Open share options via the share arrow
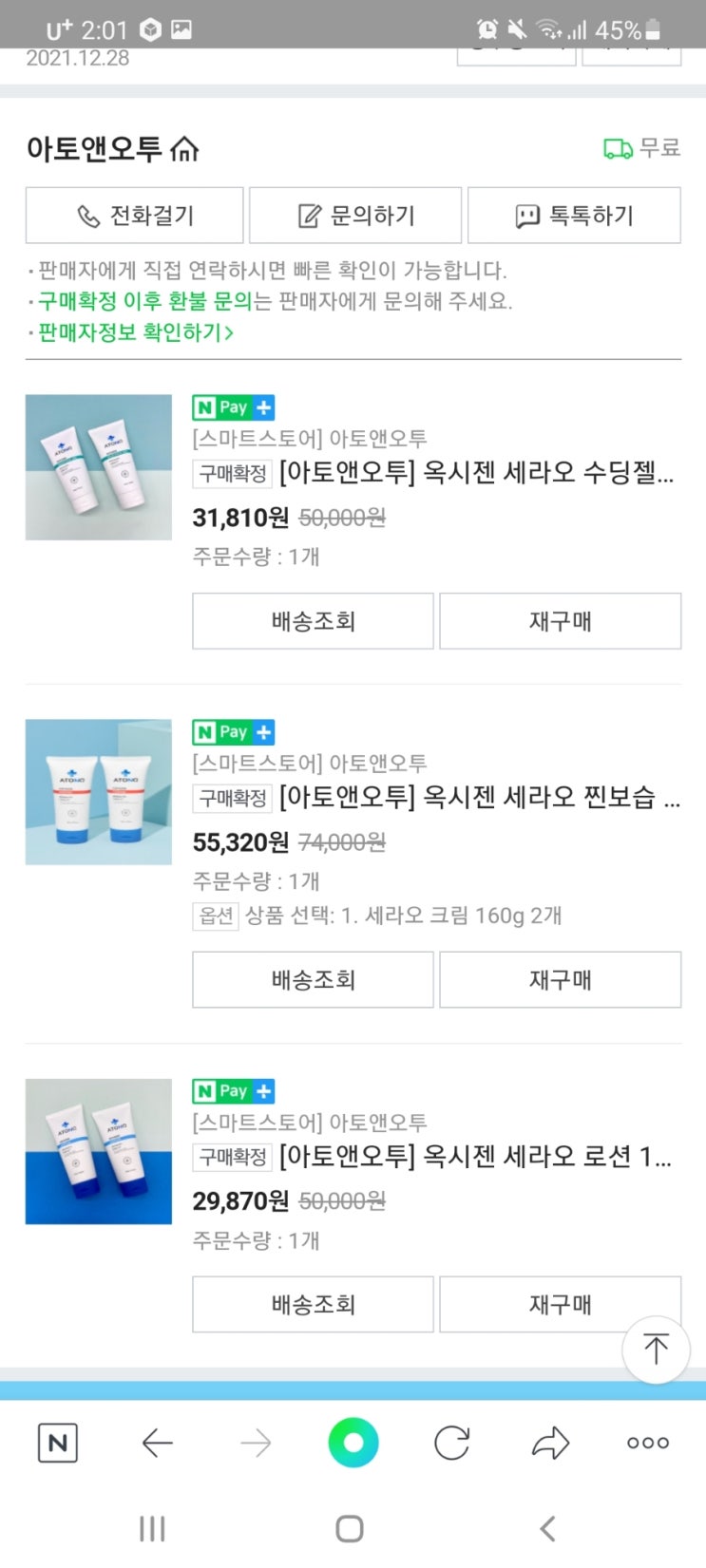The height and width of the screenshot is (1568, 706). tap(550, 1444)
